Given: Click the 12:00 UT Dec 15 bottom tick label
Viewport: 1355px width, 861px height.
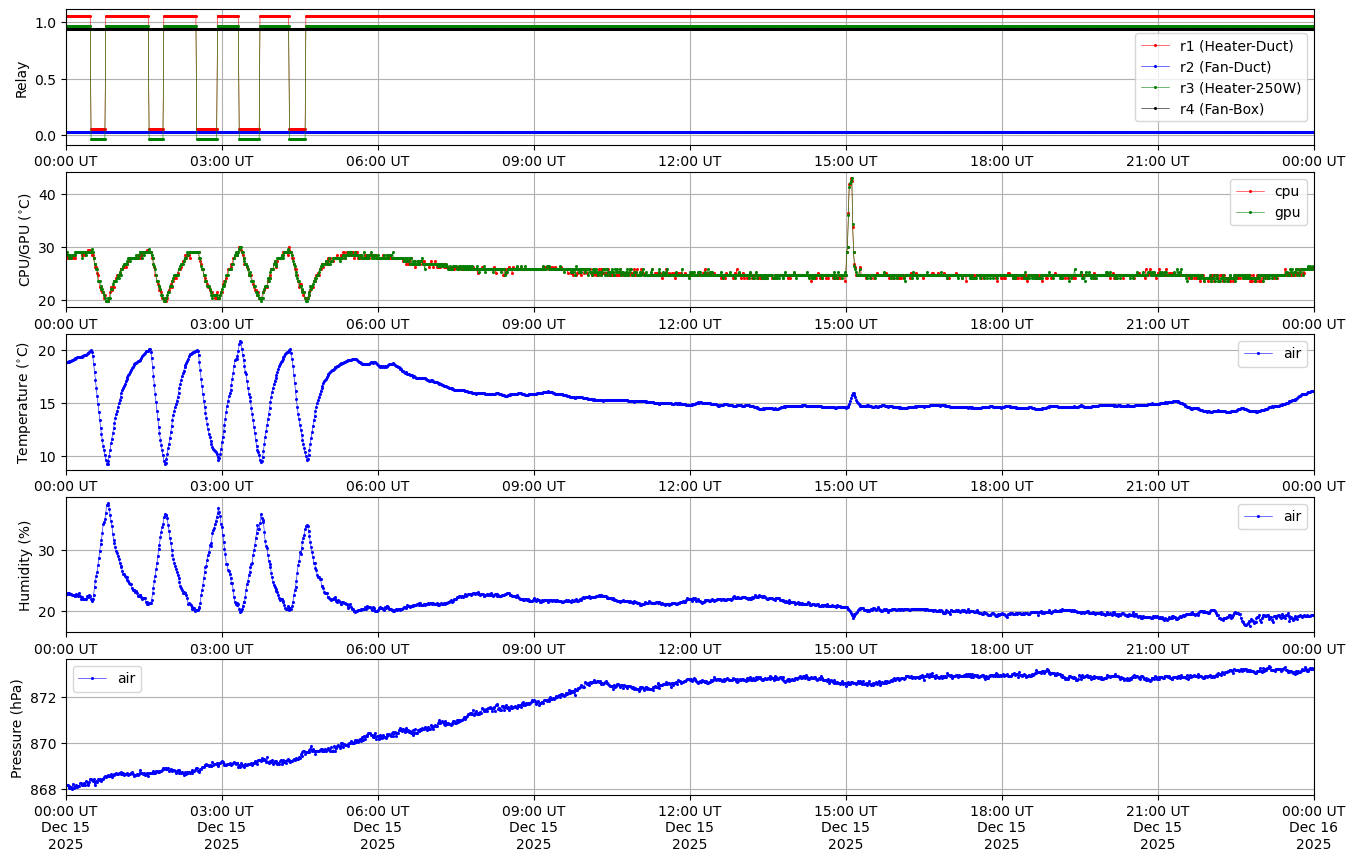Looking at the screenshot, I should [x=689, y=826].
